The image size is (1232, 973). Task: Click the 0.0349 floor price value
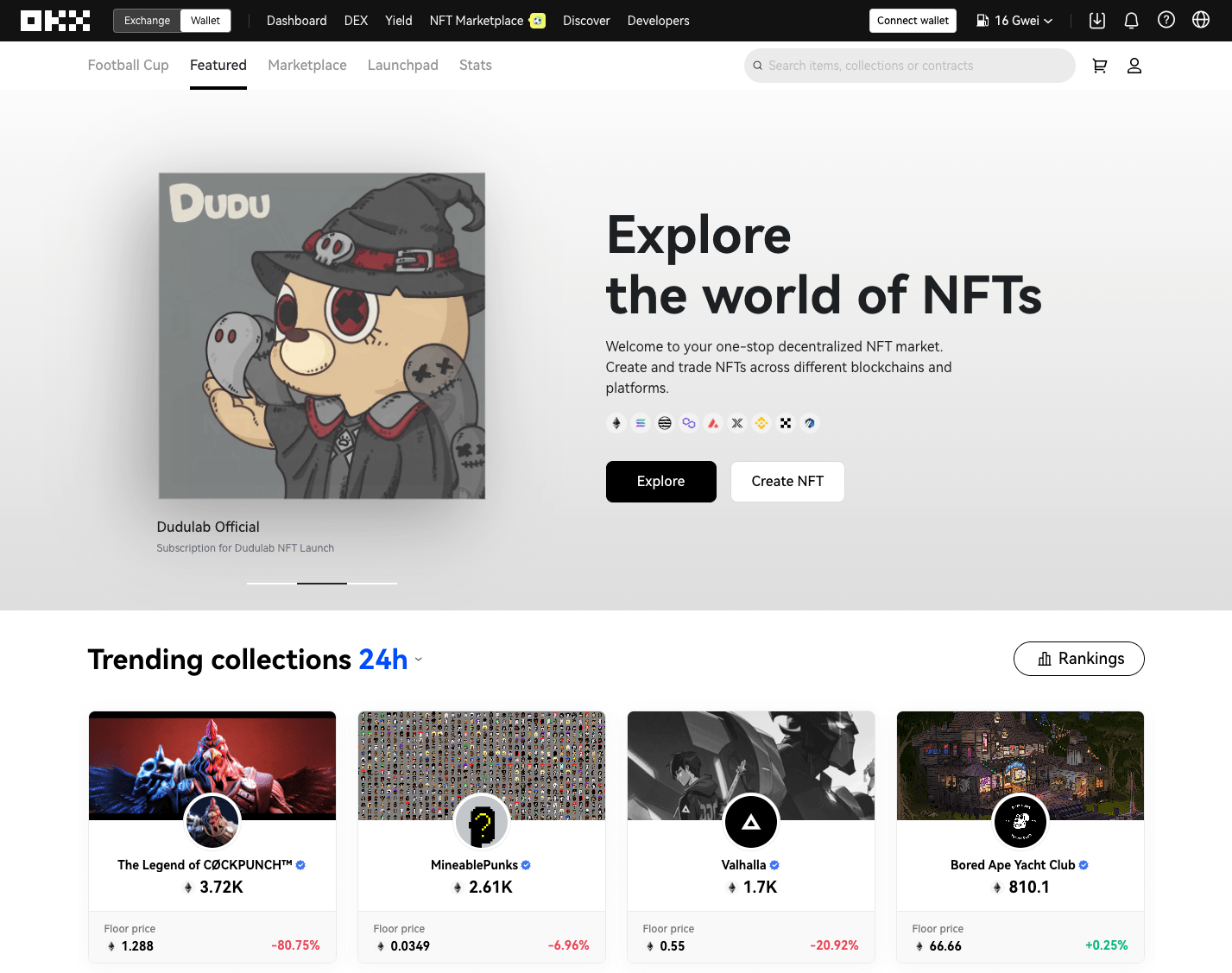410,946
